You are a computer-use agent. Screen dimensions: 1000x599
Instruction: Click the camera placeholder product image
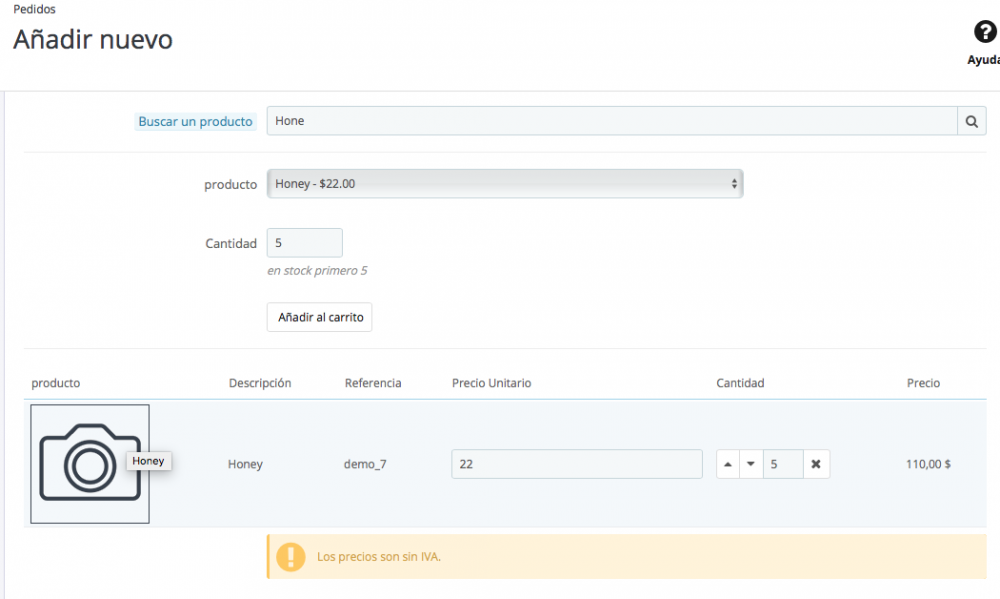click(x=89, y=463)
